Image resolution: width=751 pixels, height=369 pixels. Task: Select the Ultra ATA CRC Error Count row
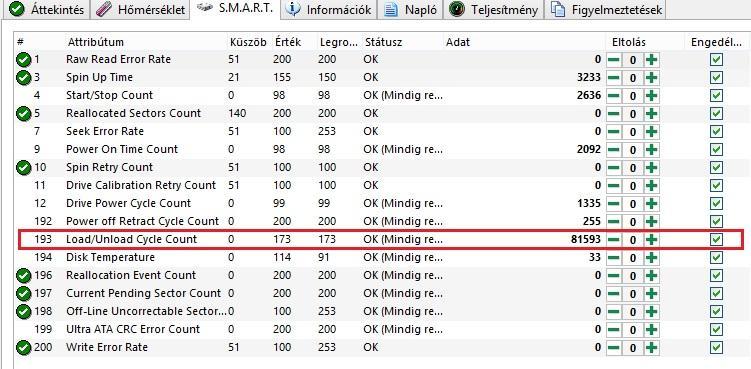tap(381, 330)
